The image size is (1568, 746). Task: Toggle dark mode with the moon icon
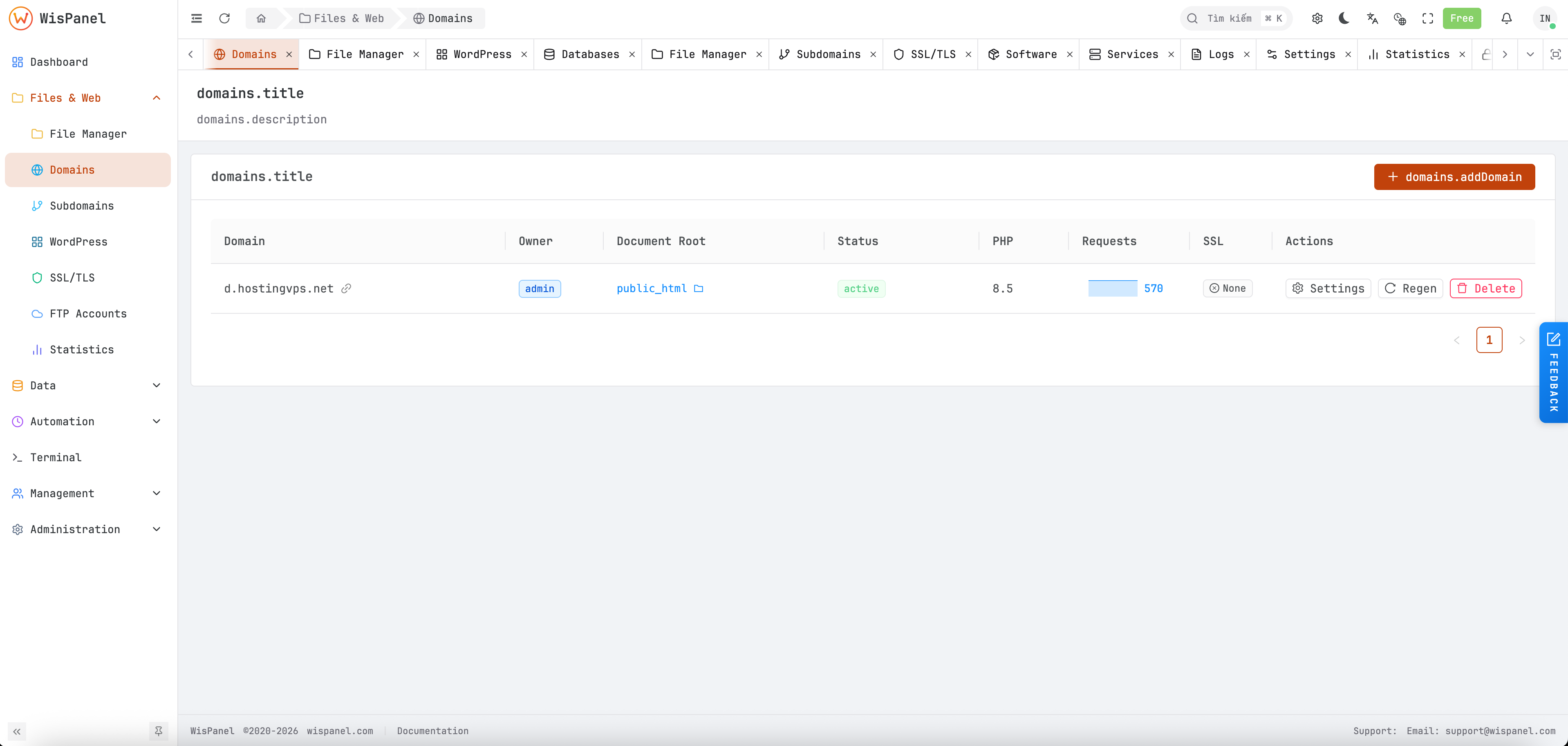1344,18
